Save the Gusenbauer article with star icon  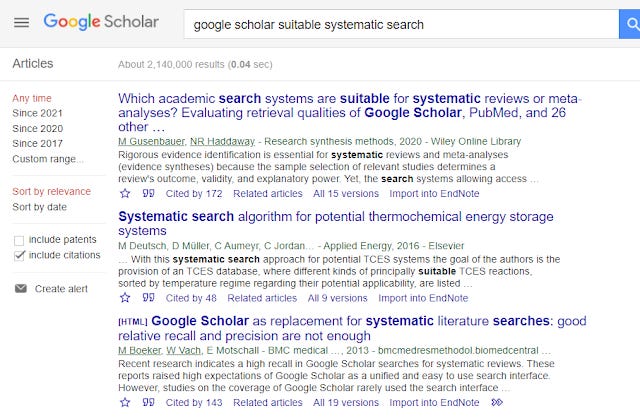click(125, 193)
